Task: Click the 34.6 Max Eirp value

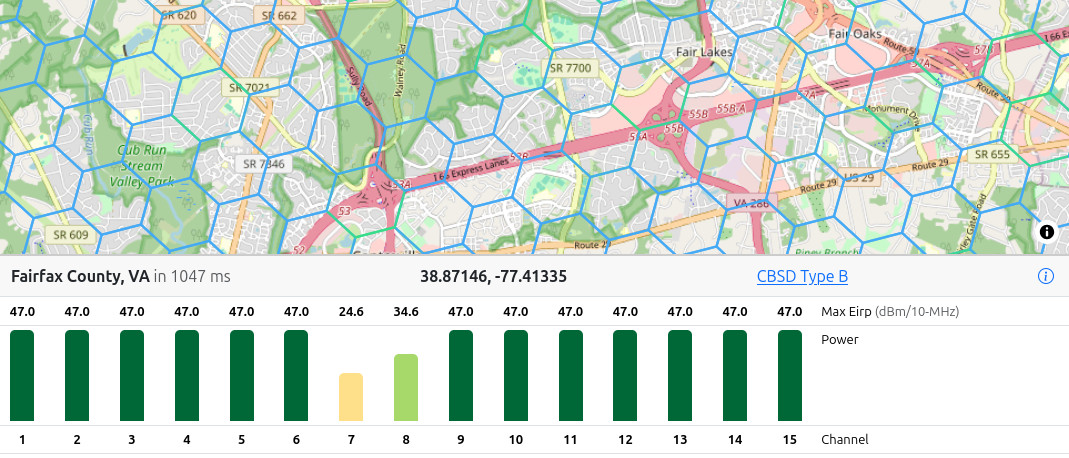Action: coord(406,311)
